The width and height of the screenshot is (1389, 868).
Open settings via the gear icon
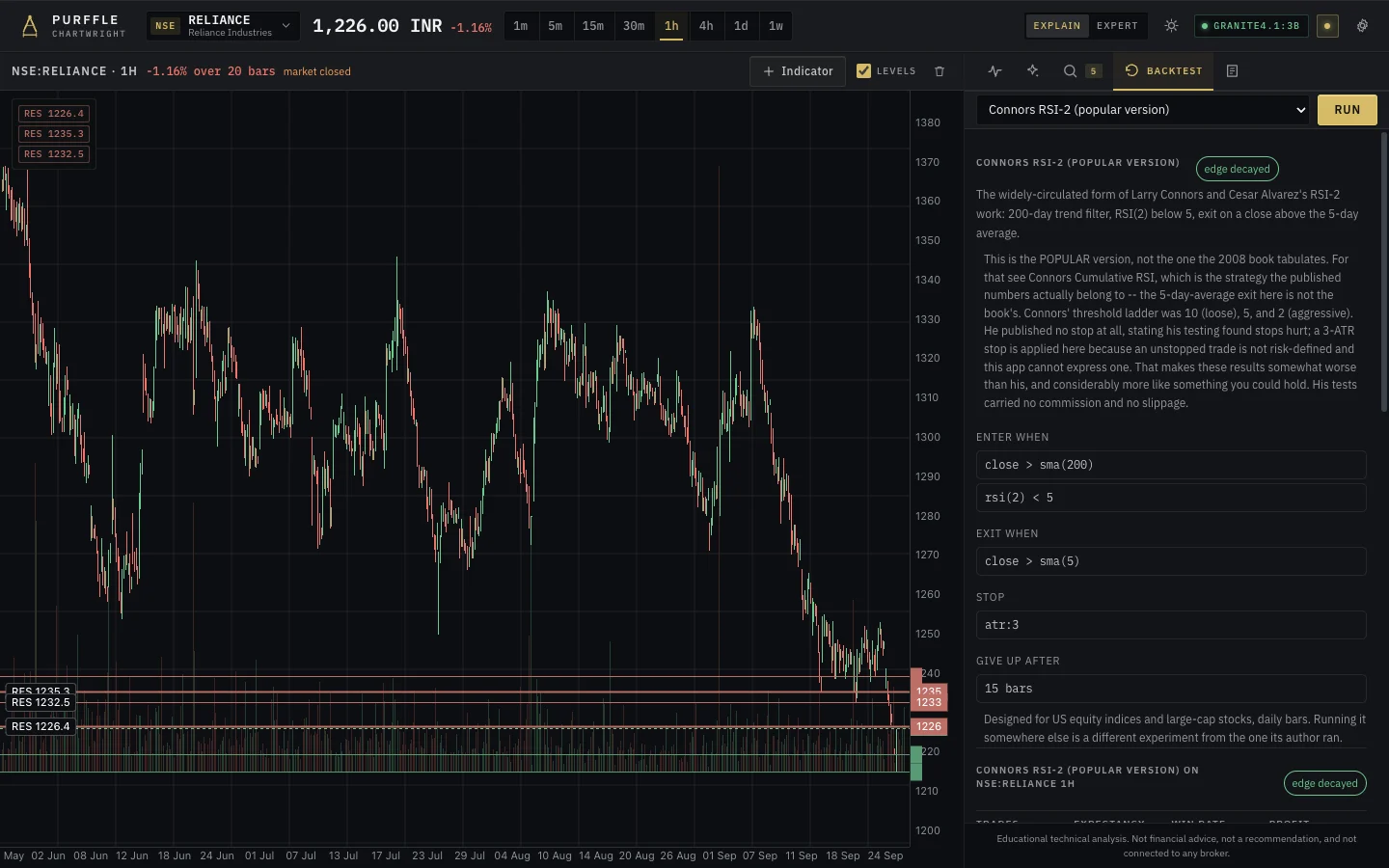(1362, 26)
